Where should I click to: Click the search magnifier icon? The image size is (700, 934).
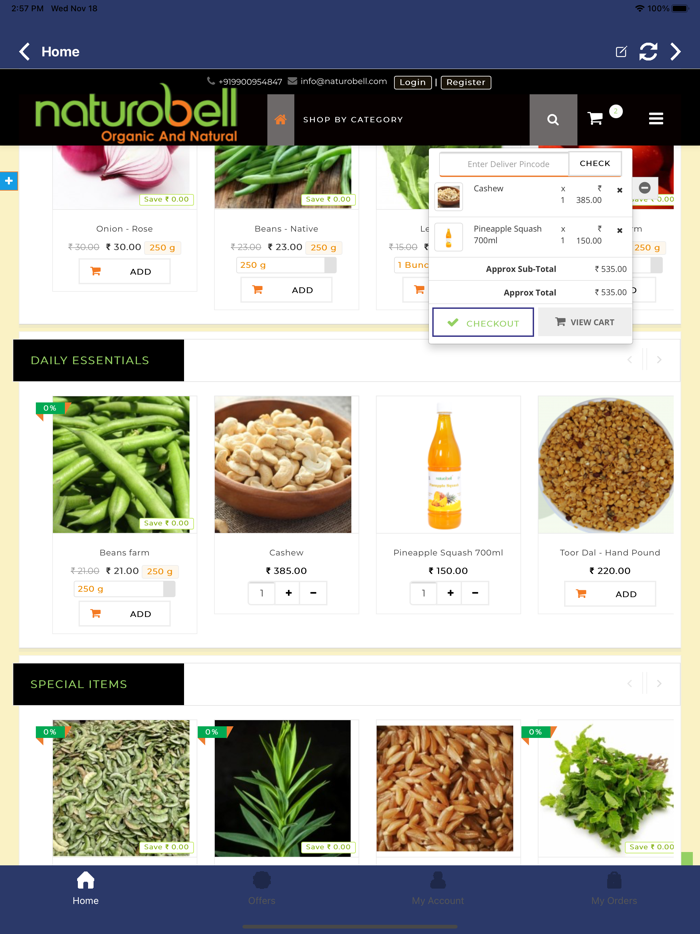point(553,120)
